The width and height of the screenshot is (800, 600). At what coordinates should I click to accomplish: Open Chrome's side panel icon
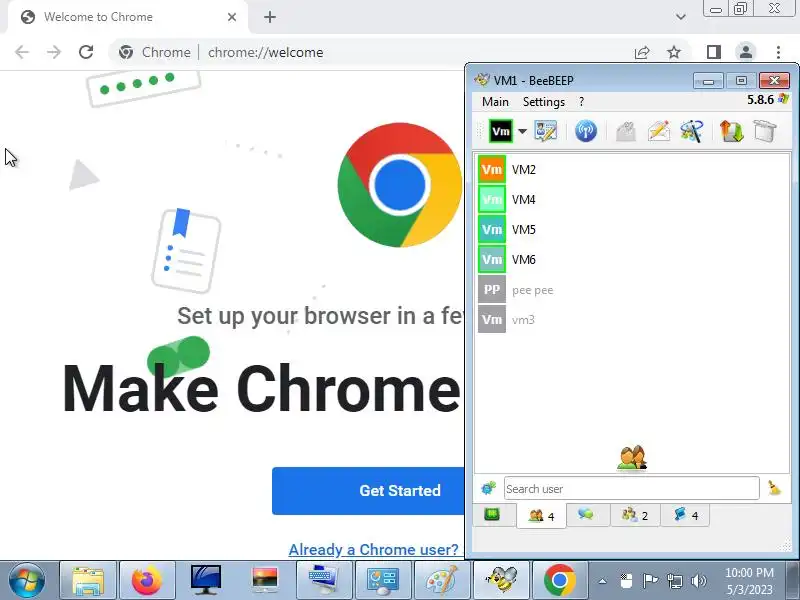pos(714,52)
